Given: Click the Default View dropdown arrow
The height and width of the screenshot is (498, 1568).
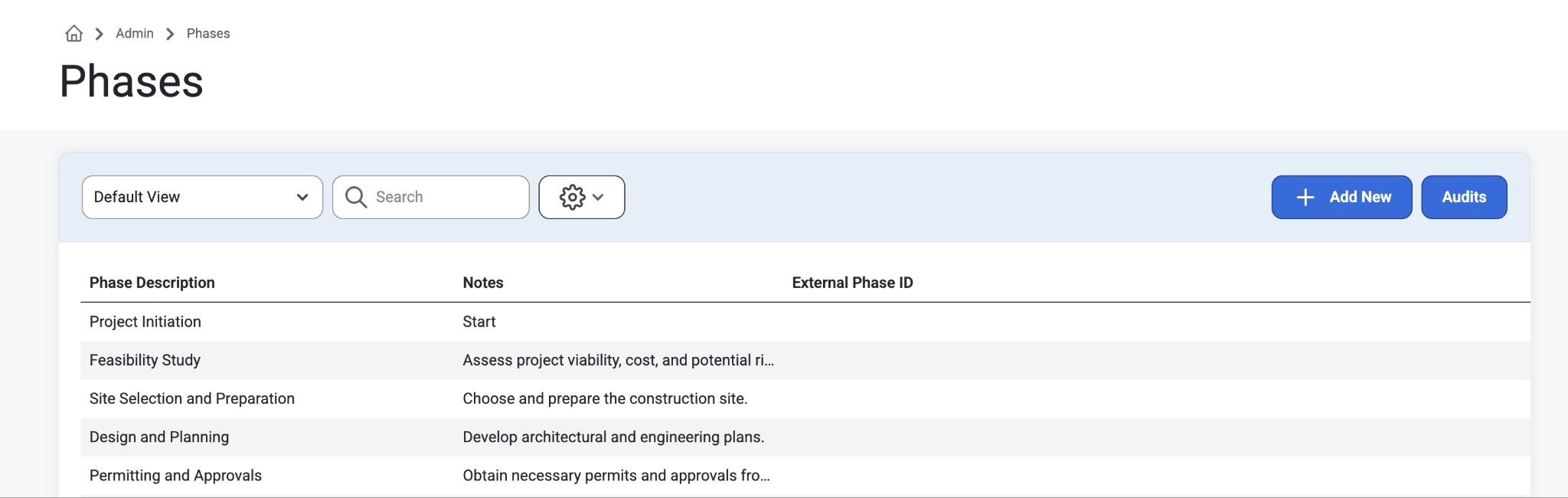Looking at the screenshot, I should (x=302, y=197).
